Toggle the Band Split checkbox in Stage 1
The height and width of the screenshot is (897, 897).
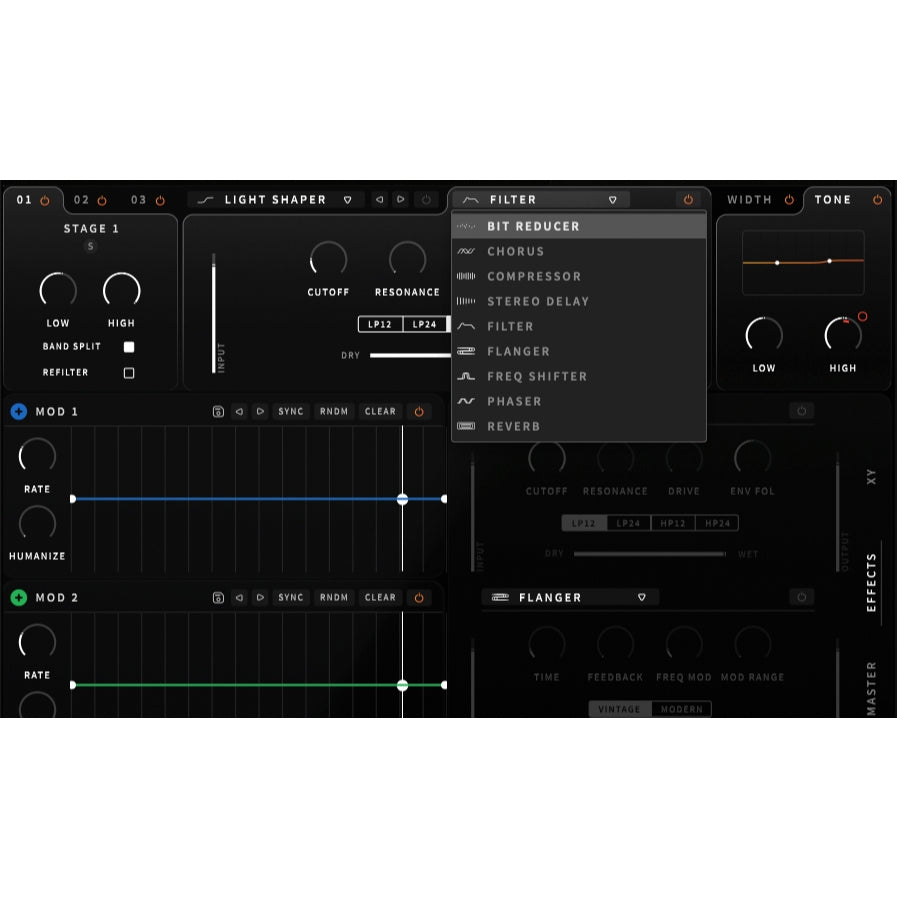(128, 346)
